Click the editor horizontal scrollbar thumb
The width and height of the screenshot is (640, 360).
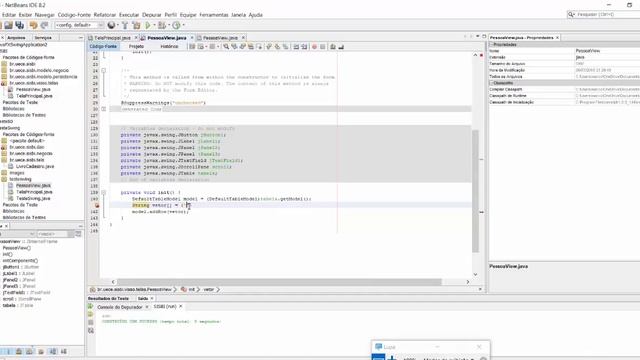[279, 282]
